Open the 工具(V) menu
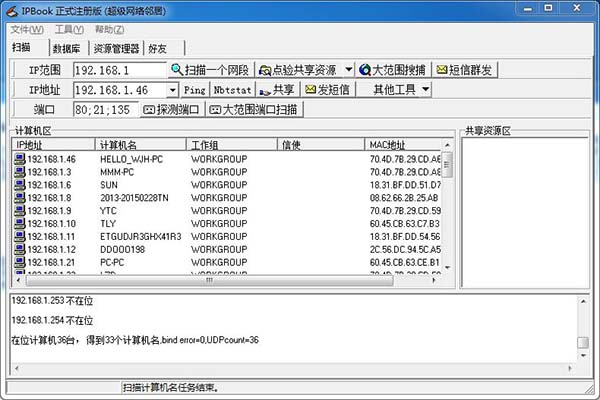The image size is (600, 400). [69, 29]
